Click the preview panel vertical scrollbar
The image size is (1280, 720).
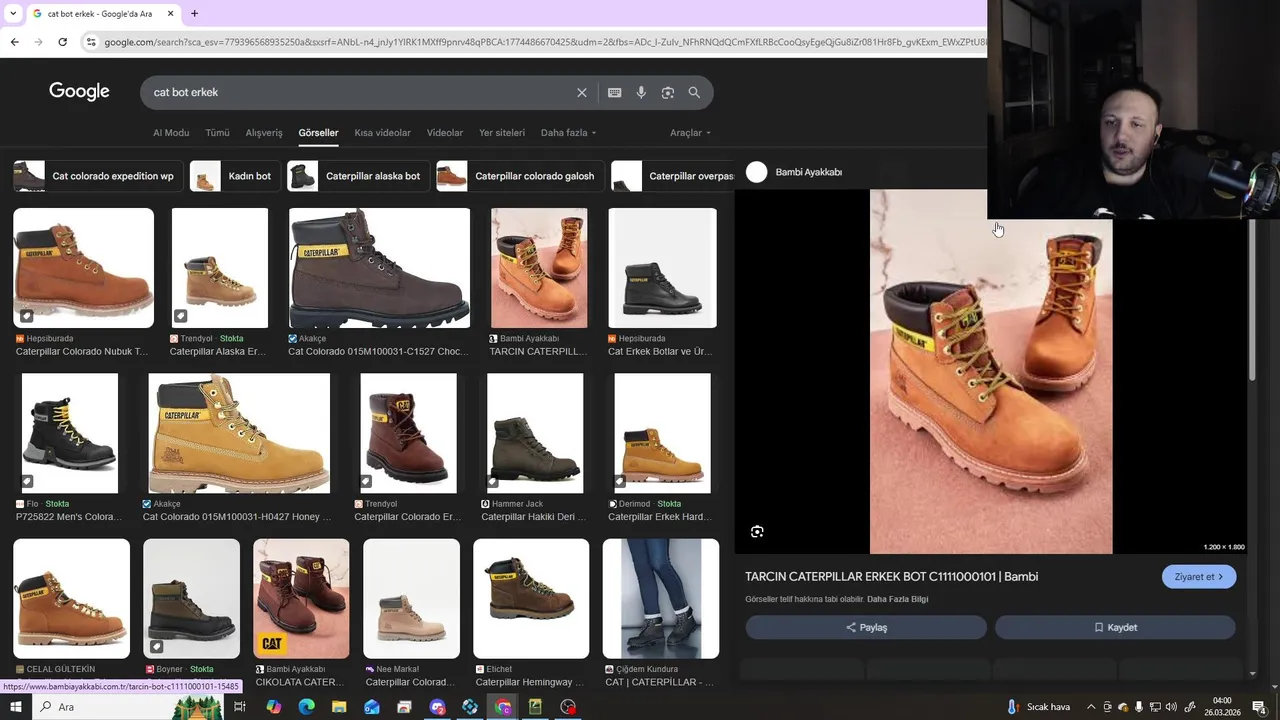tap(1252, 300)
